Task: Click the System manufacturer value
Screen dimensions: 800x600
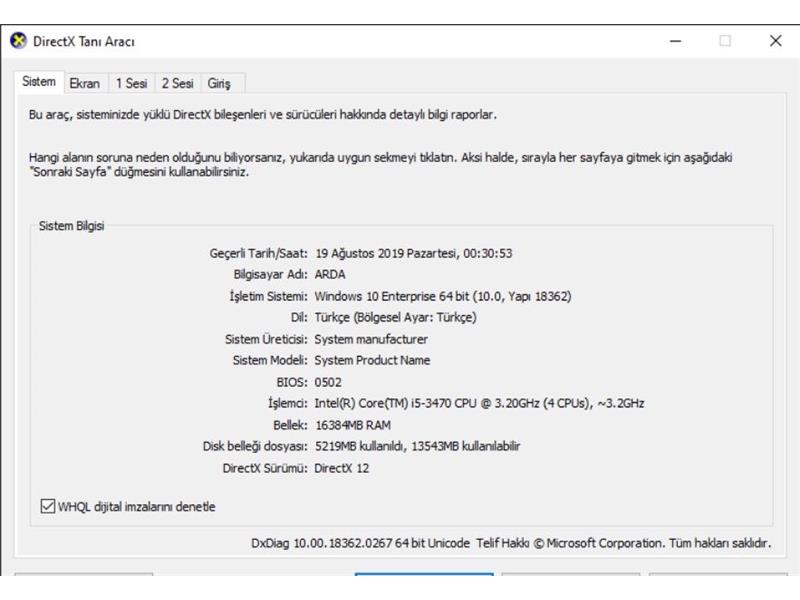Action: click(371, 339)
